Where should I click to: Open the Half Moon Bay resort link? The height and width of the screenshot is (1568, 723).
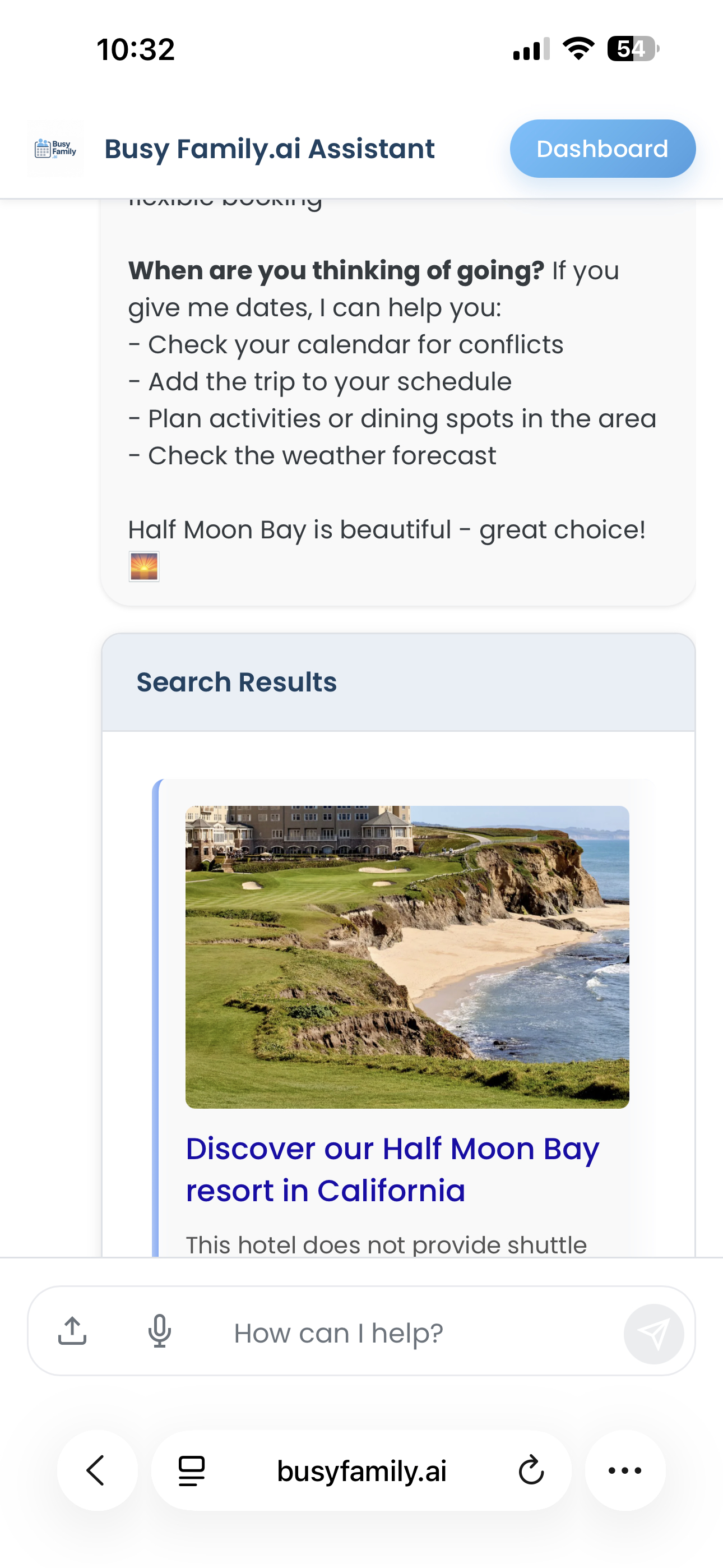392,1169
